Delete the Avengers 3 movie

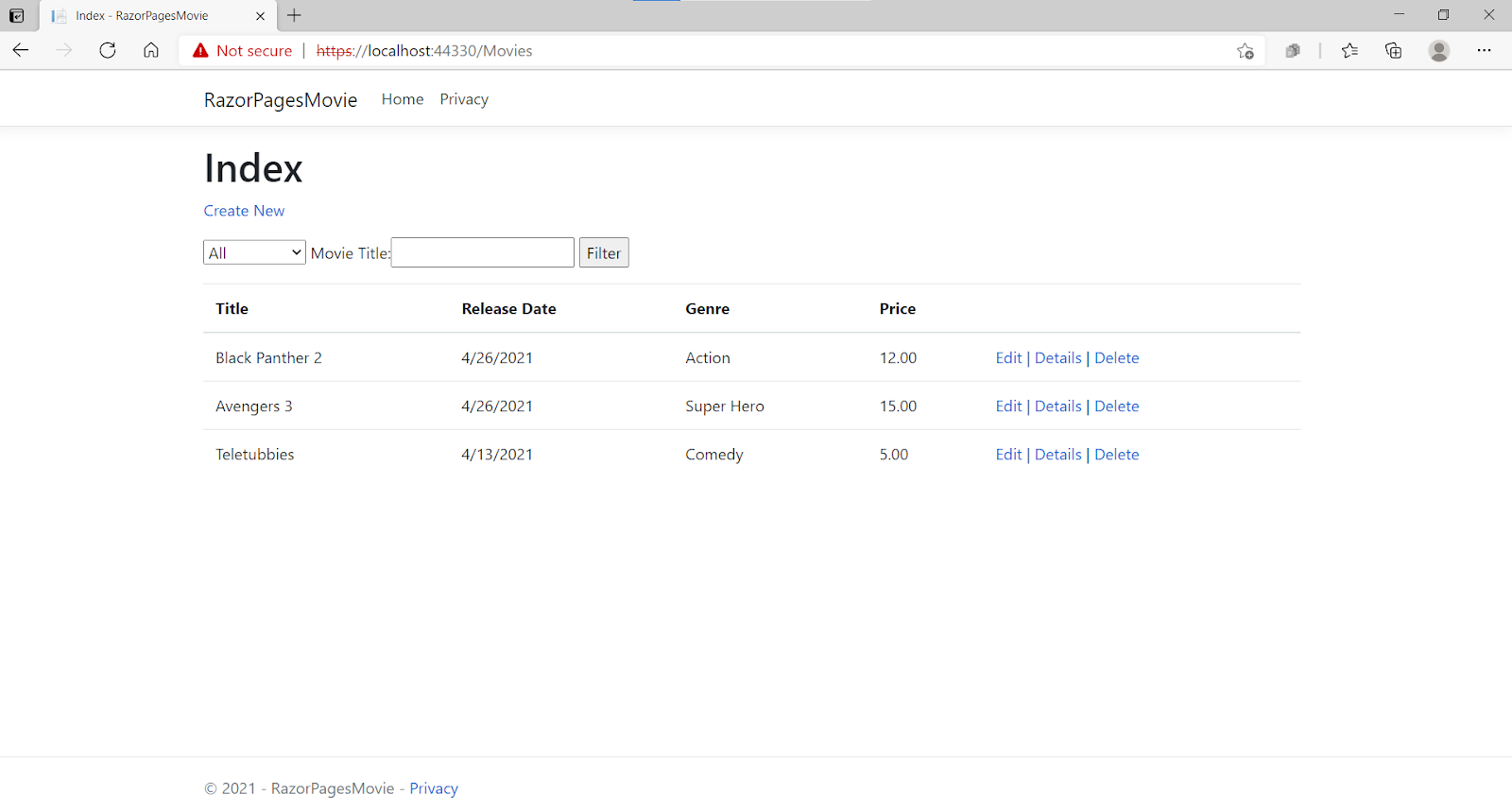click(x=1117, y=406)
